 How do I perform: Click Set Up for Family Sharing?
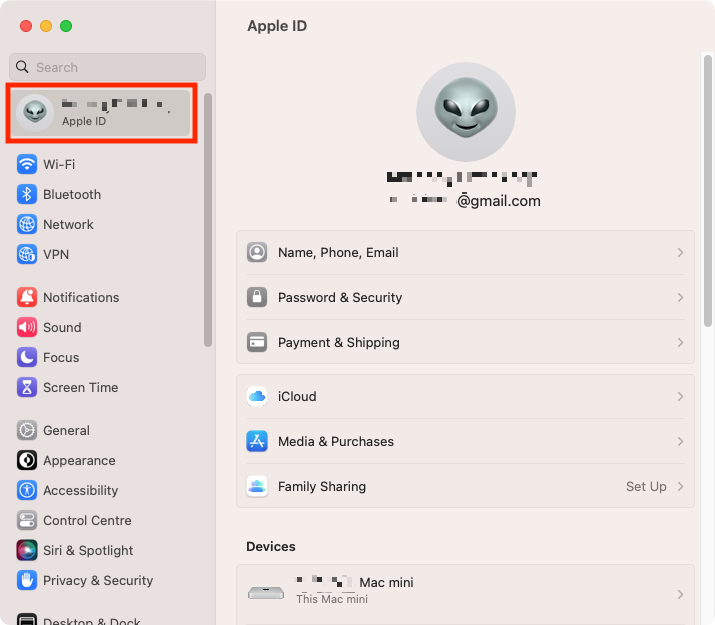pyautogui.click(x=646, y=486)
